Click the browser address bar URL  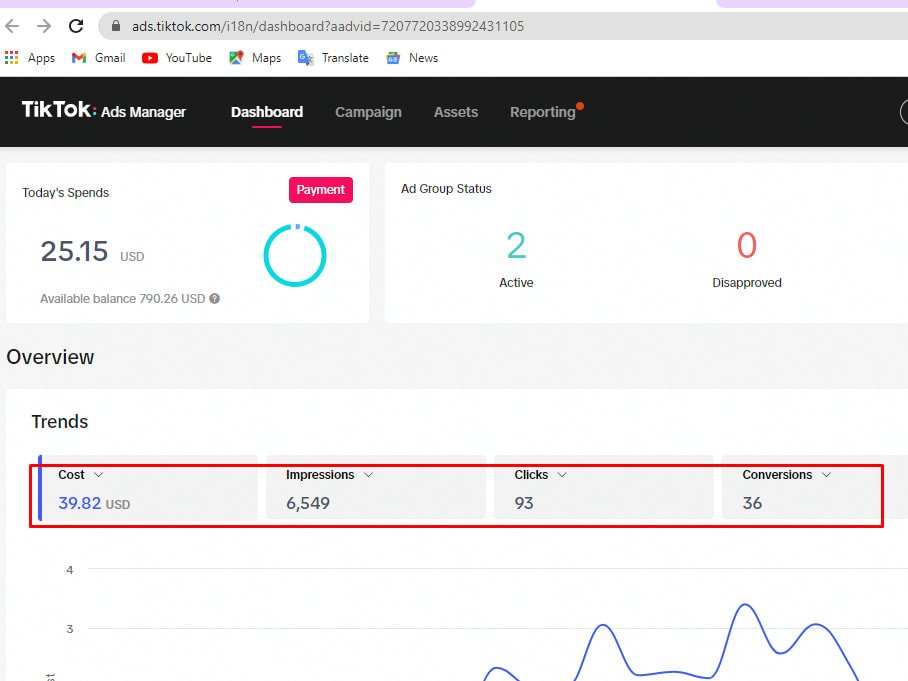coord(328,26)
